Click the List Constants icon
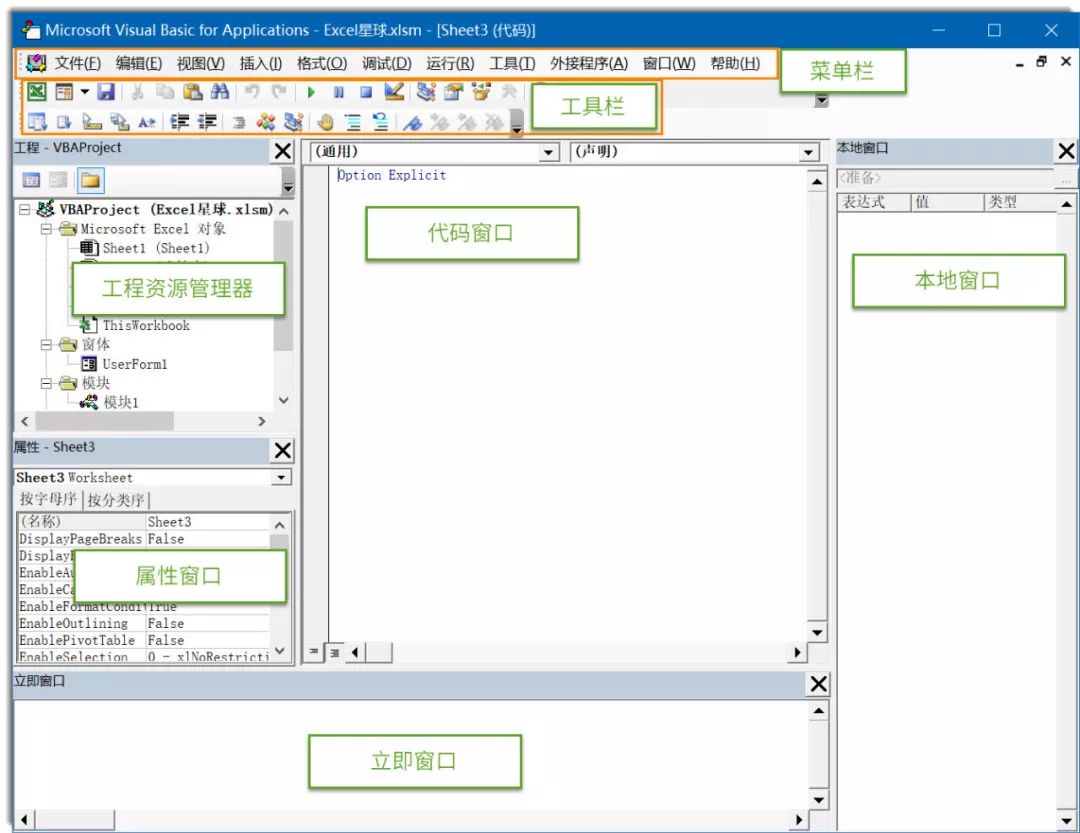Viewport: 1080px width, 833px height. (x=64, y=122)
